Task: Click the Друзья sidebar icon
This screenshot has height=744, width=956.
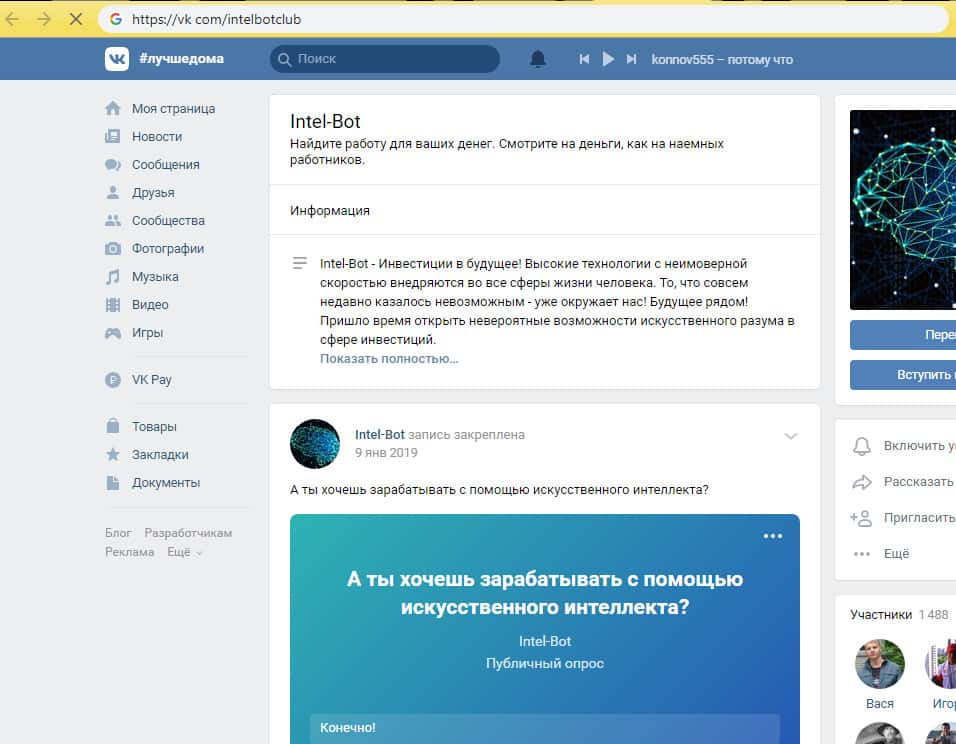Action: coord(113,192)
